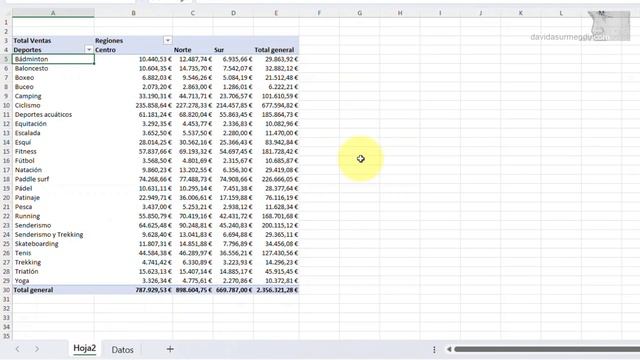640x360 pixels.
Task: Select the grand total 2.356.321,28 € cell
Action: 276,290
